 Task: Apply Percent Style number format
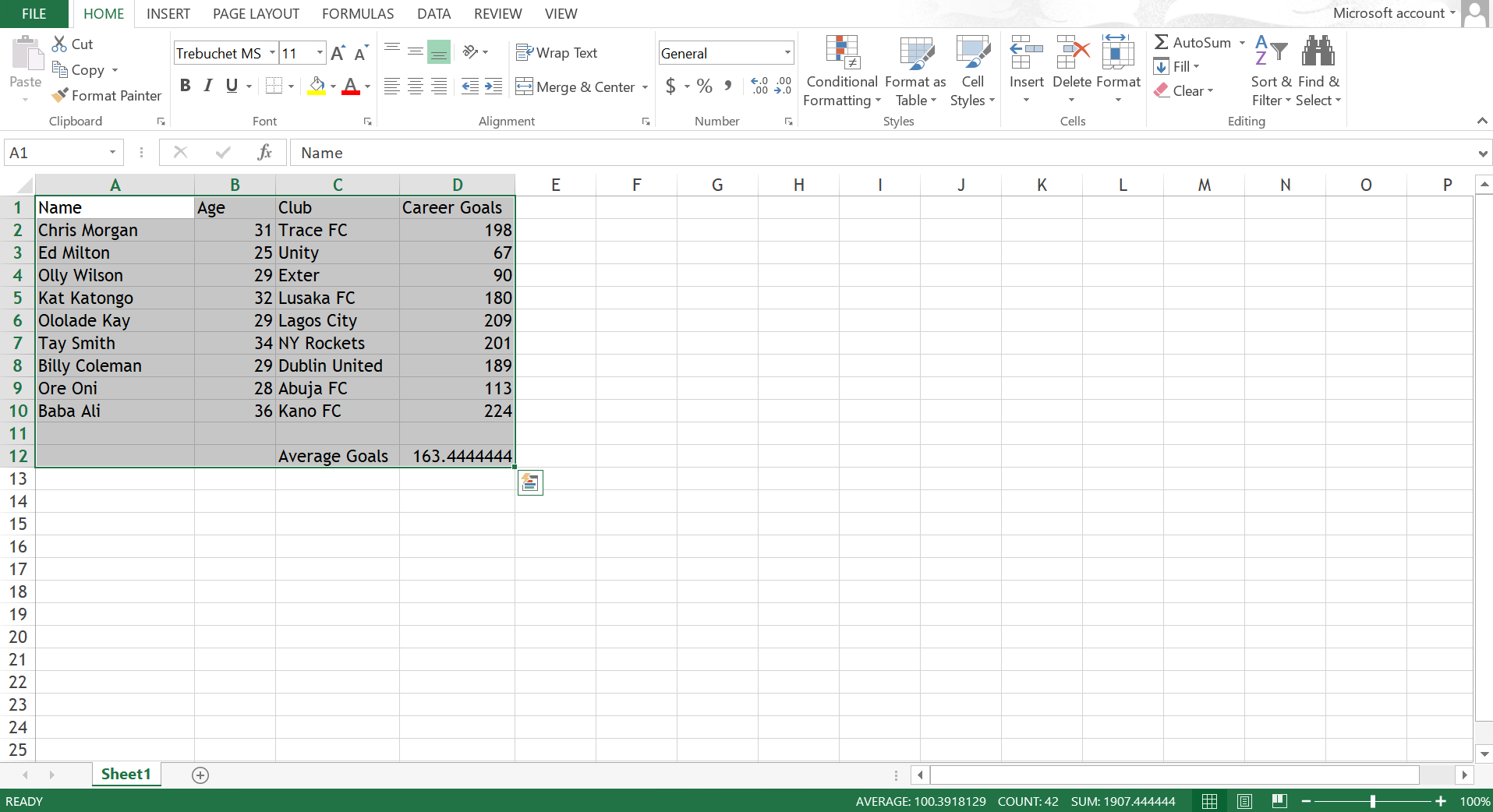coord(705,86)
